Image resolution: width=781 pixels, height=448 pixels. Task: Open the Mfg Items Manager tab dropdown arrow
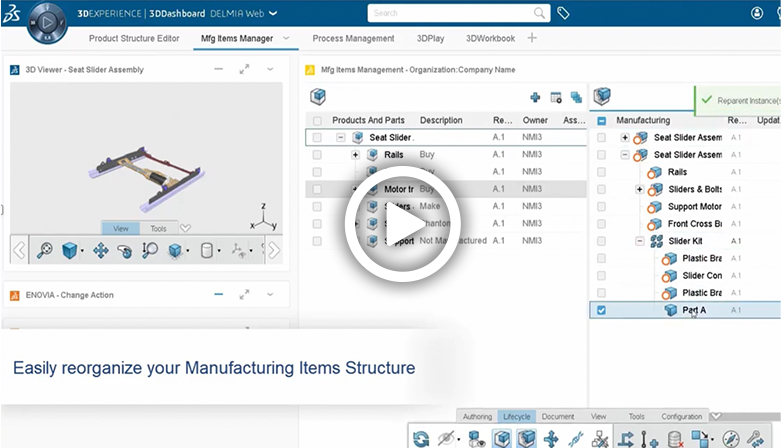(286, 38)
